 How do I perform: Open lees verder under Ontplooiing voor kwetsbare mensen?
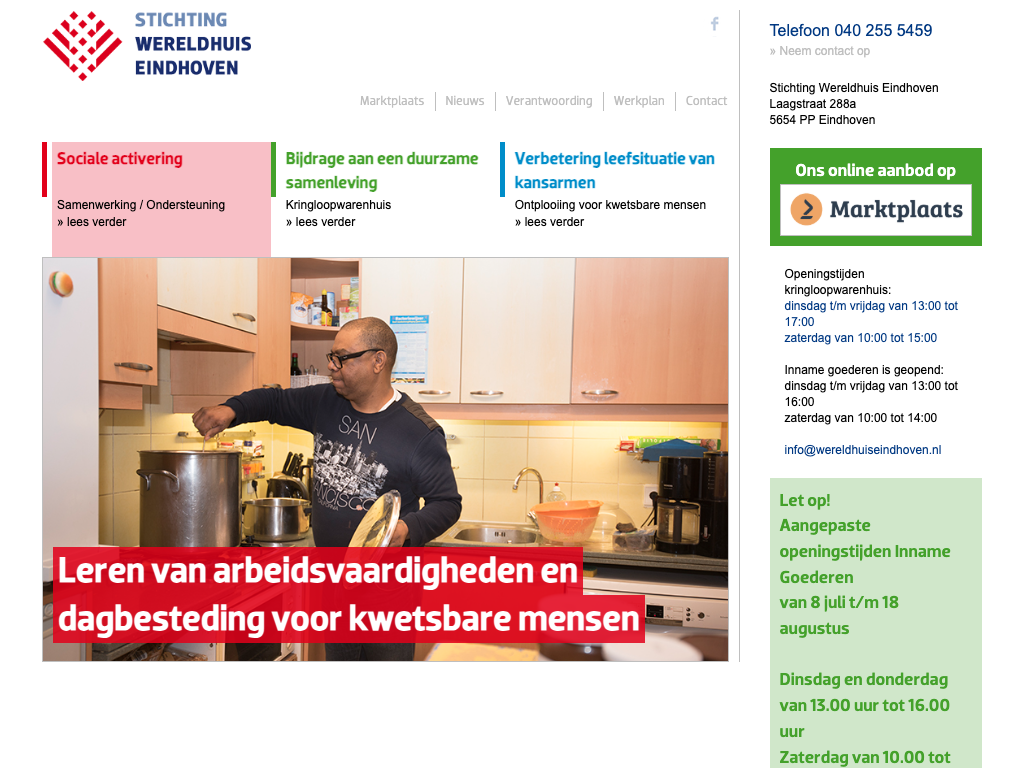click(549, 222)
